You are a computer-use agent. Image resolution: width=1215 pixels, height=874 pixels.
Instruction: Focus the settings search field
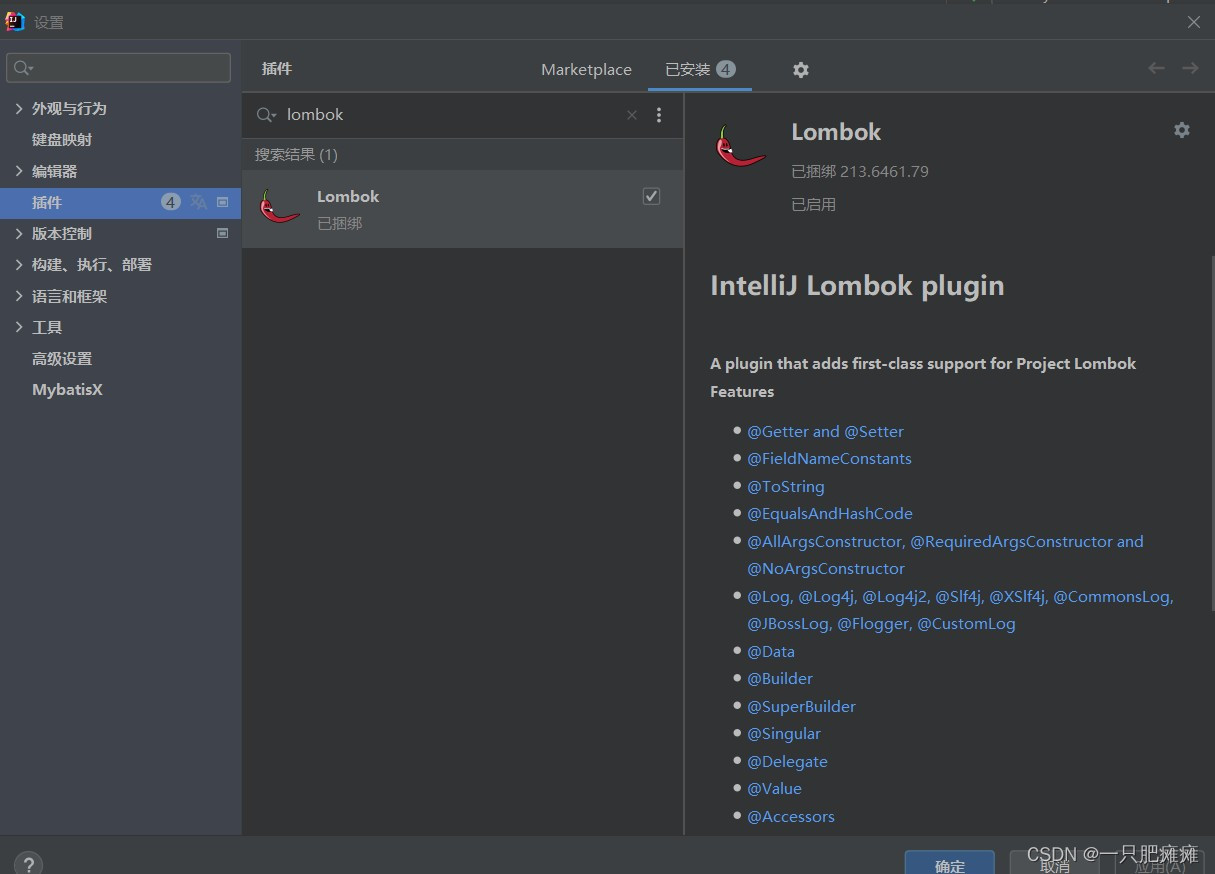coord(119,68)
